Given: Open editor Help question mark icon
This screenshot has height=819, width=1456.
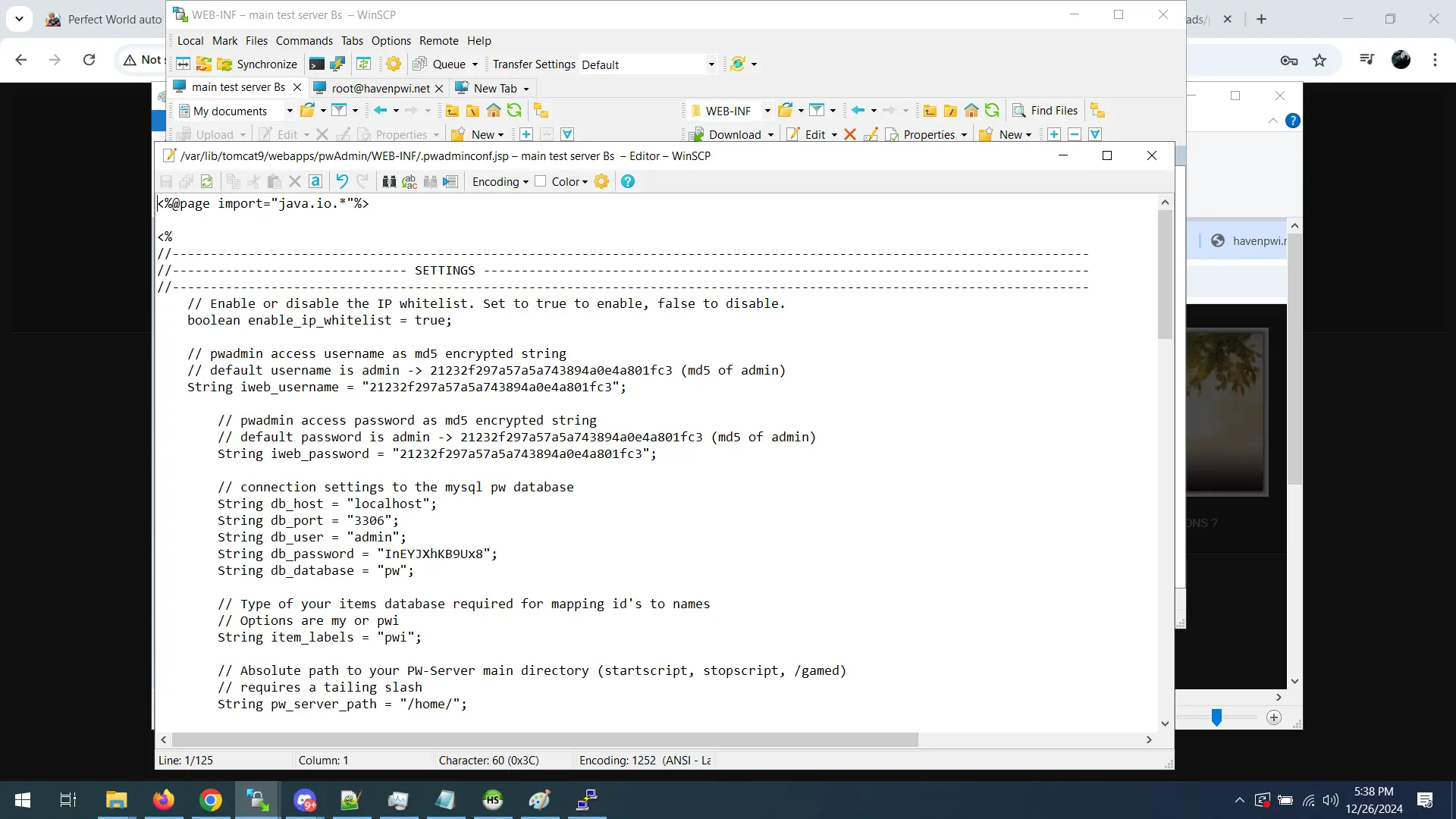Looking at the screenshot, I should pyautogui.click(x=628, y=181).
